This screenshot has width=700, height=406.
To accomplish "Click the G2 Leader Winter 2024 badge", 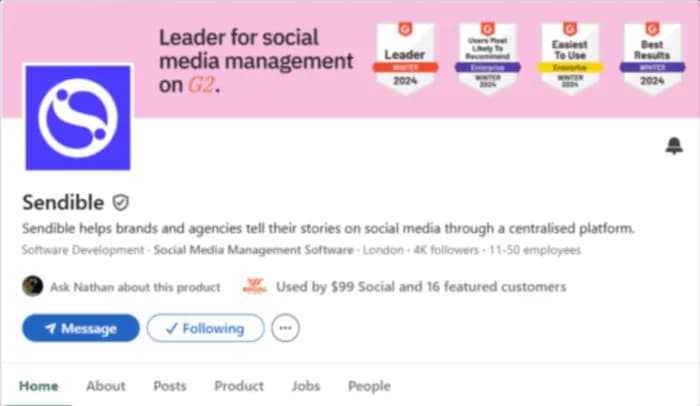I will [405, 58].
